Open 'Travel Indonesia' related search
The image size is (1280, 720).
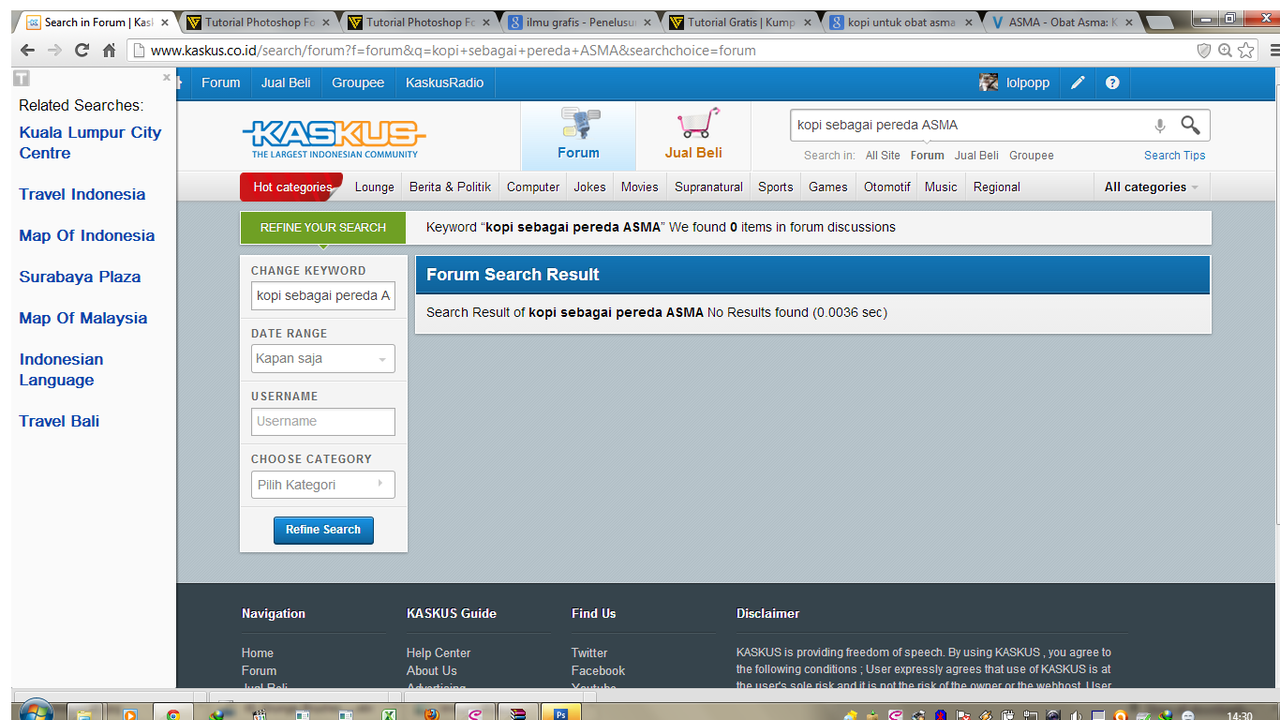pyautogui.click(x=82, y=195)
